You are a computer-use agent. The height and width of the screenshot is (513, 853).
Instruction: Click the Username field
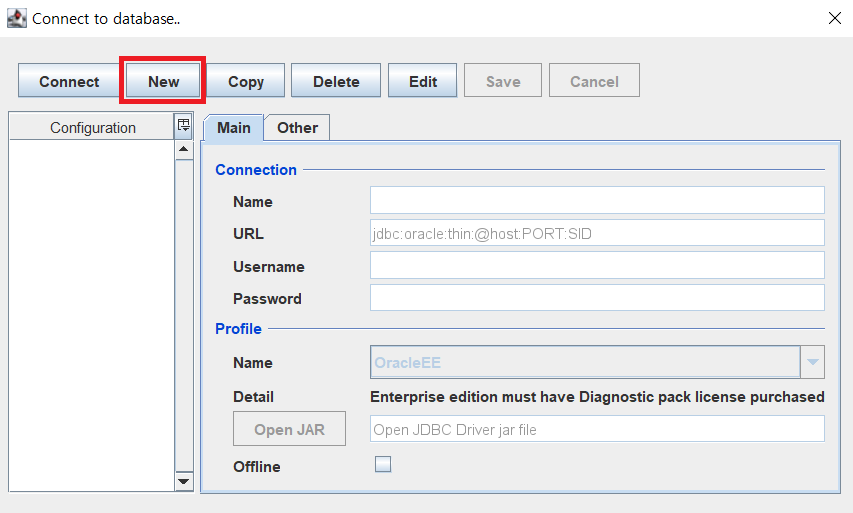click(x=597, y=265)
